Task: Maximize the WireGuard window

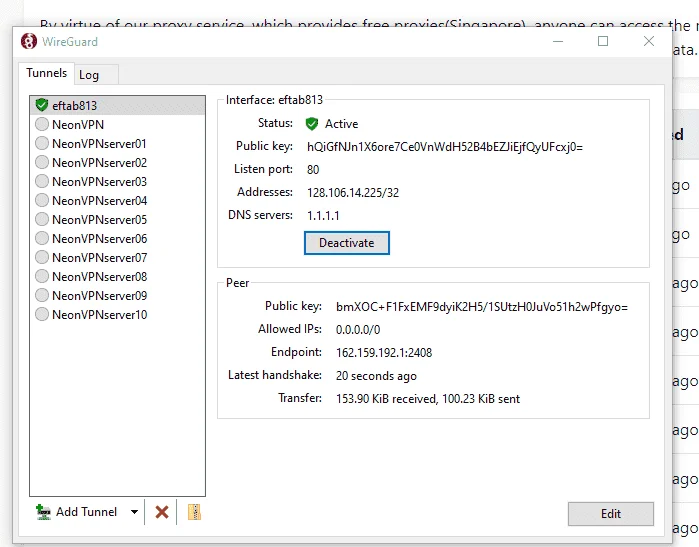Action: 603,41
